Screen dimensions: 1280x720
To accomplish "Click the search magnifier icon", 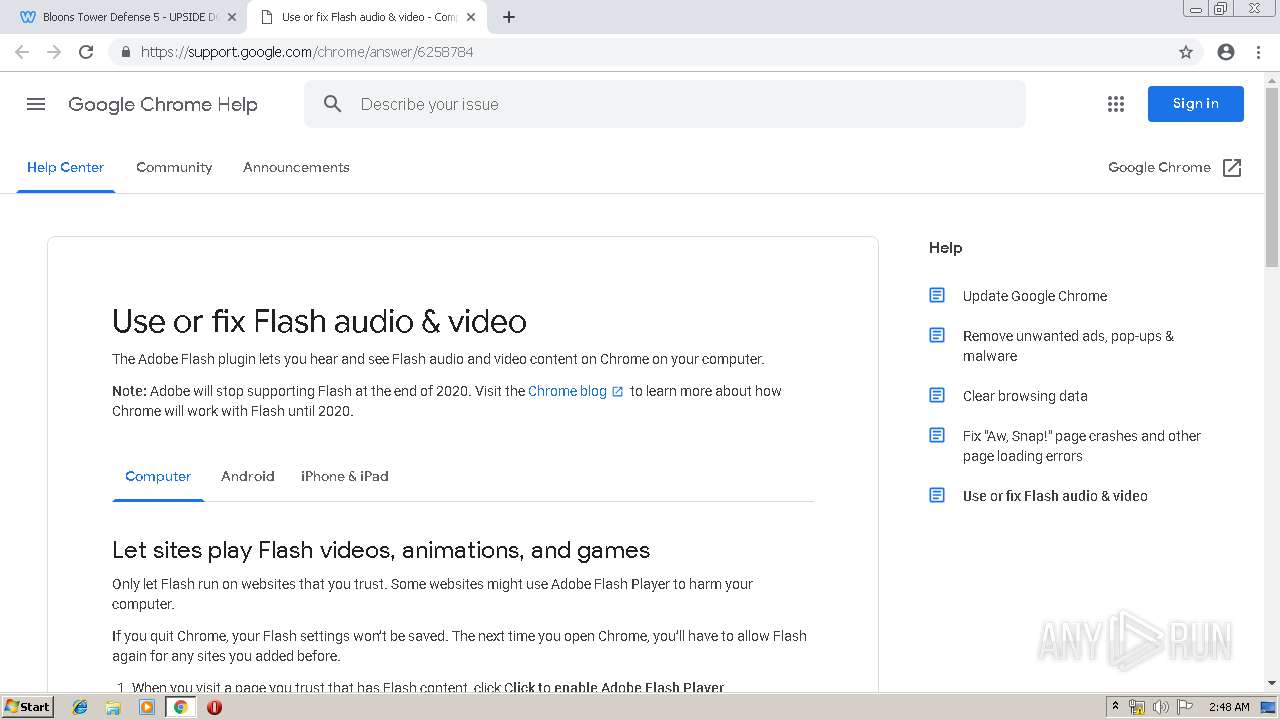I will point(333,104).
